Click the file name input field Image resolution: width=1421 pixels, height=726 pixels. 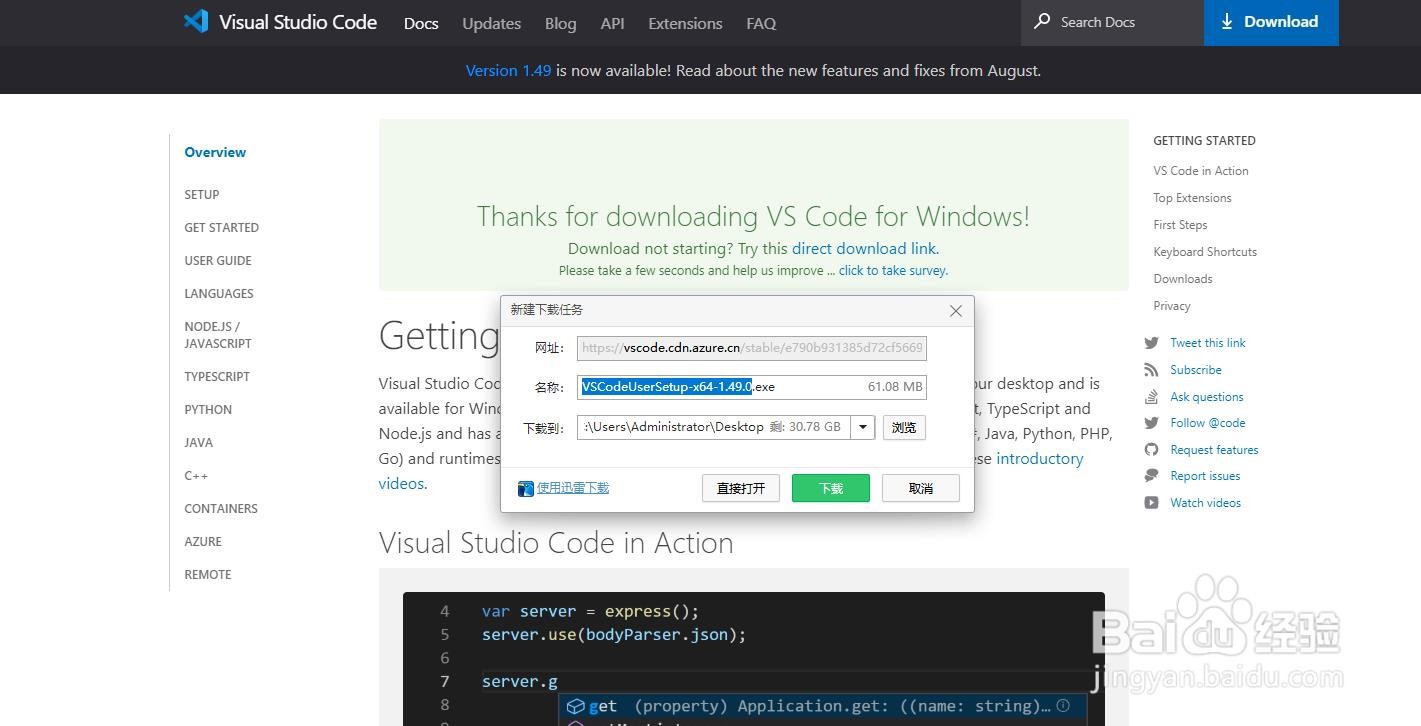[752, 387]
